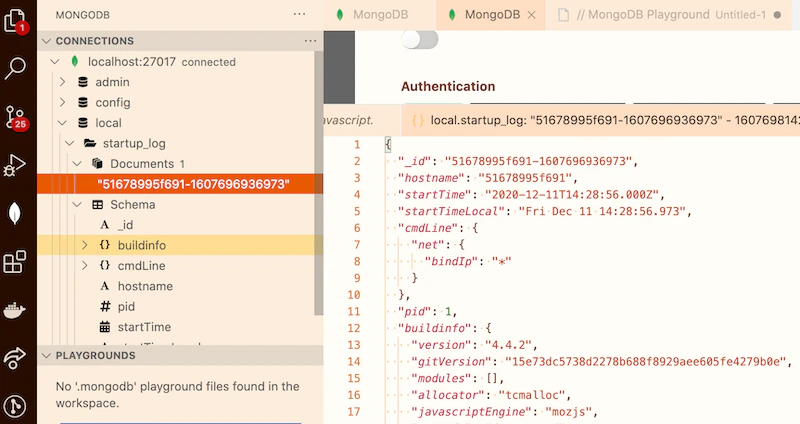This screenshot has width=800, height=424.
Task: Open the Docker whale view
Action: 14,310
